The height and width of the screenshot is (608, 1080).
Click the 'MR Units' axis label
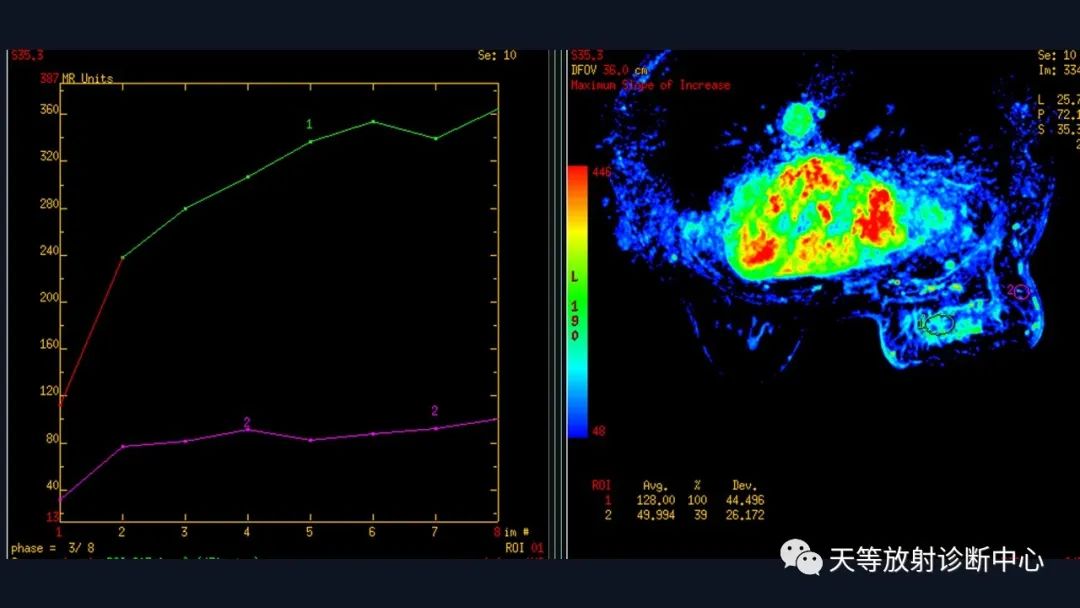coord(87,78)
